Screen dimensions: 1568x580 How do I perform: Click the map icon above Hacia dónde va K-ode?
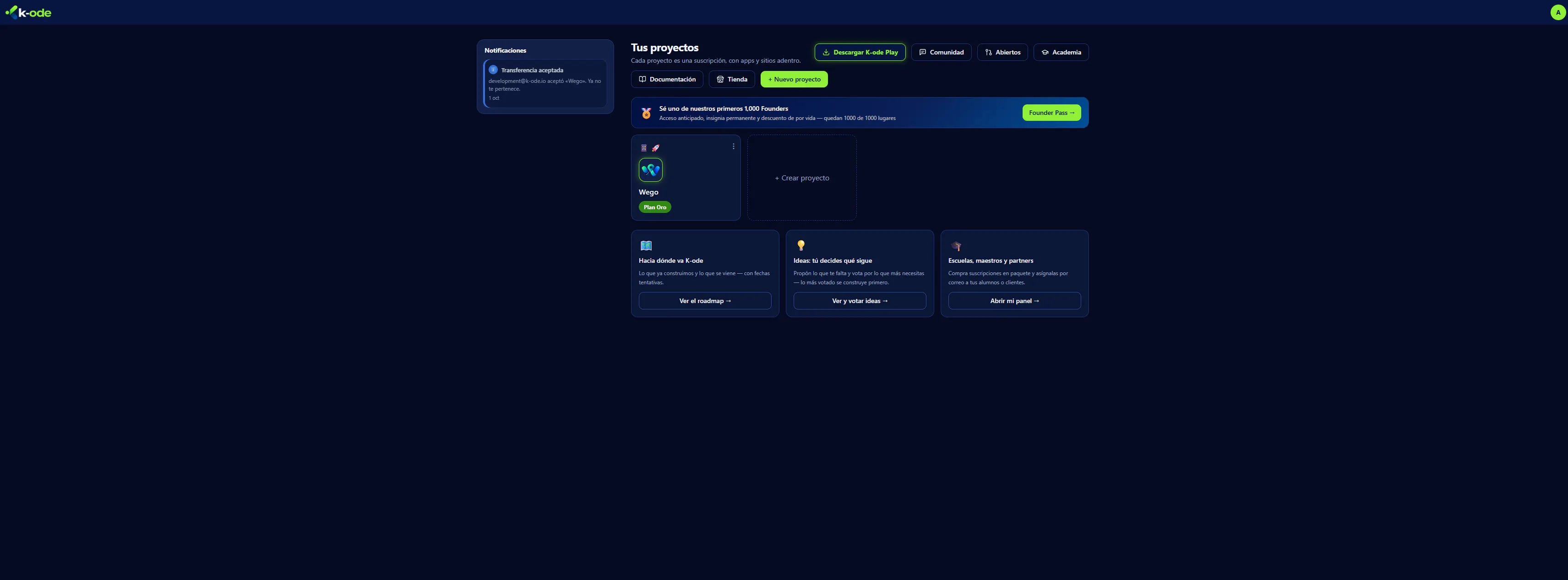tap(646, 246)
